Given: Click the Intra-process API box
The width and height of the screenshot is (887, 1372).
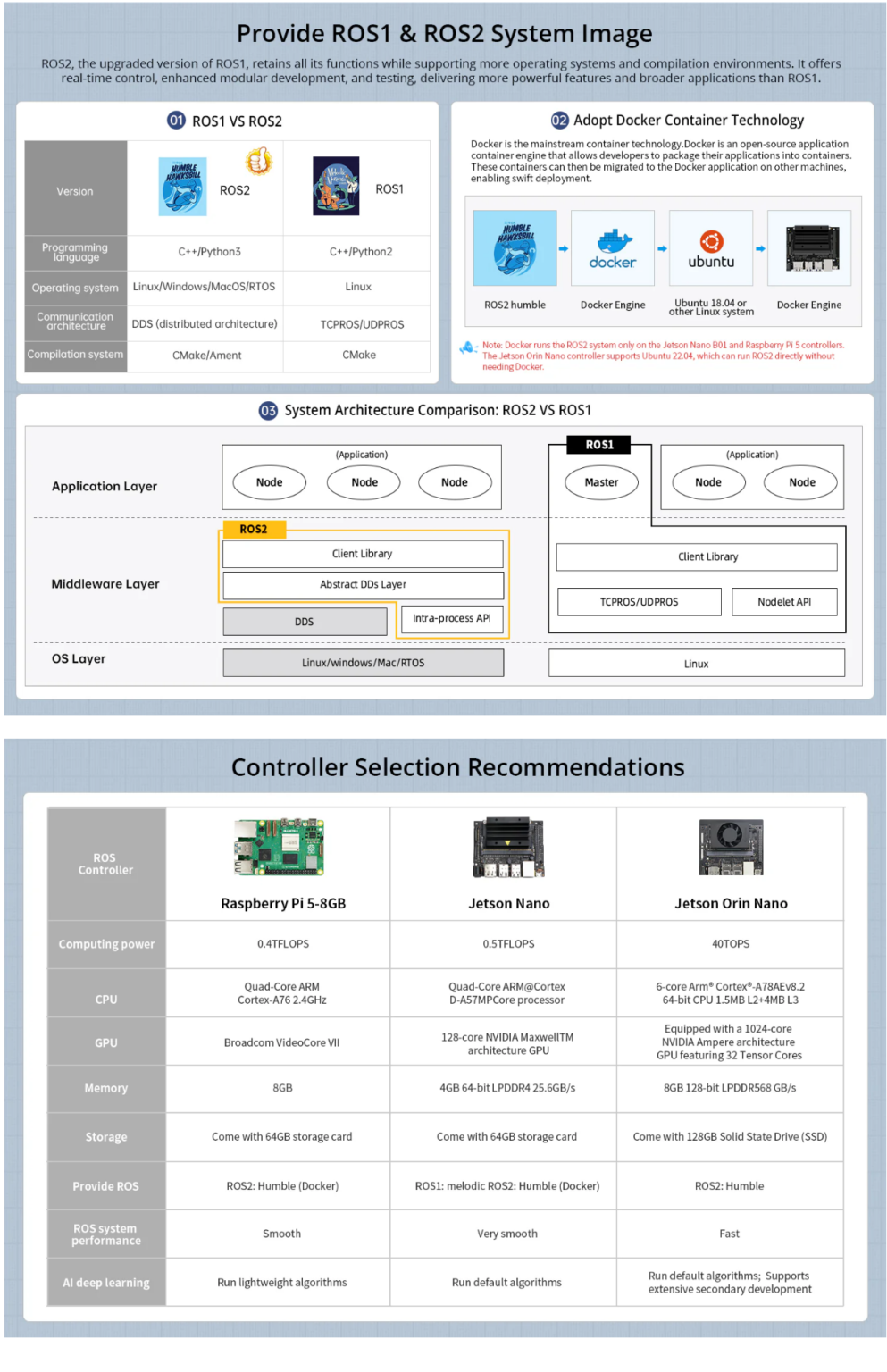Looking at the screenshot, I should click(x=452, y=618).
